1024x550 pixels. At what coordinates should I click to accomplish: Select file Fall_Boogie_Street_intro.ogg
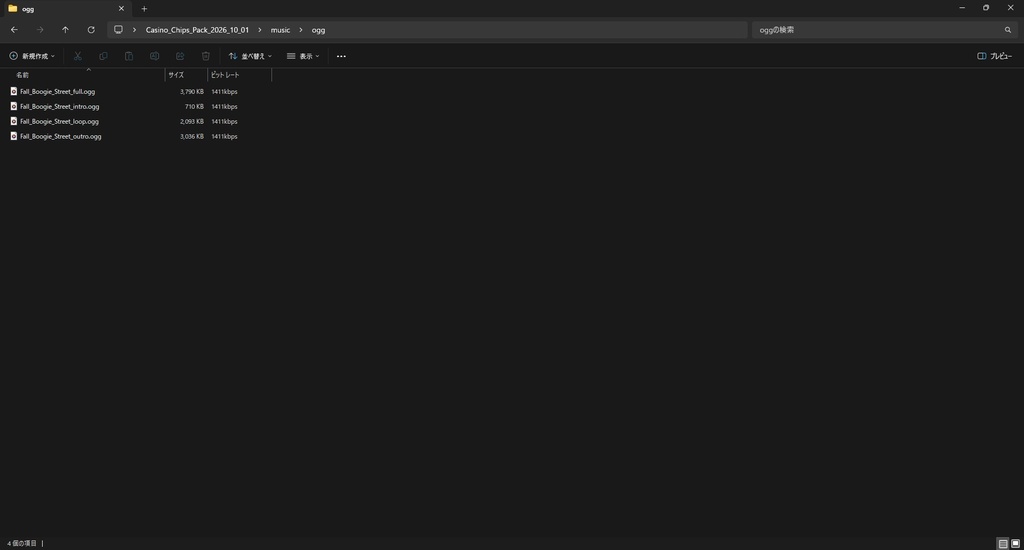[x=59, y=106]
